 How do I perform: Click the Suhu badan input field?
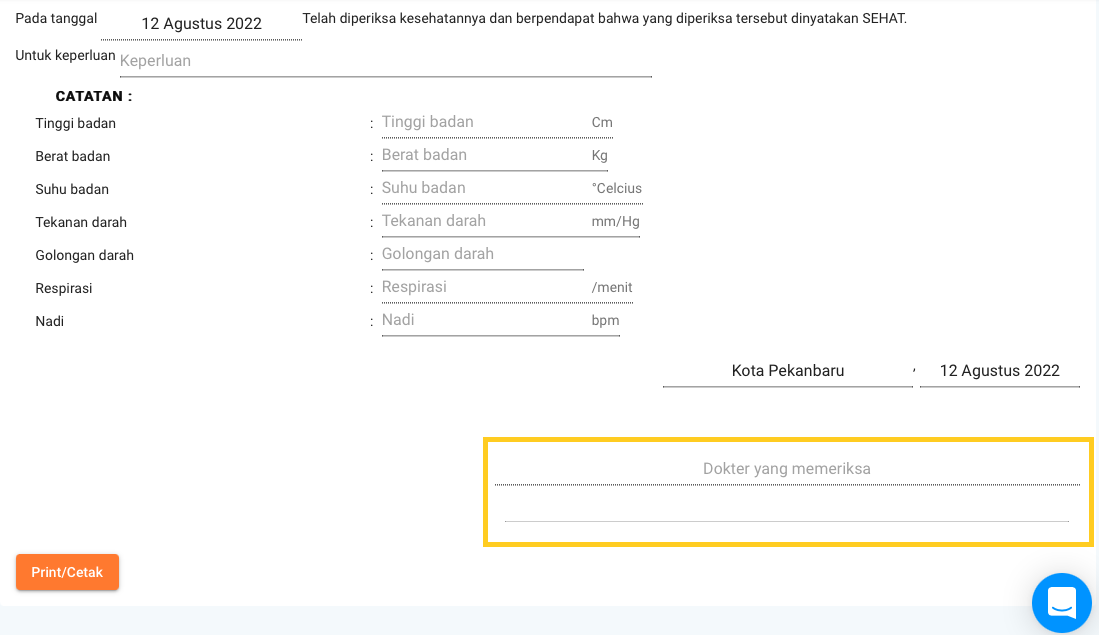[x=484, y=188]
